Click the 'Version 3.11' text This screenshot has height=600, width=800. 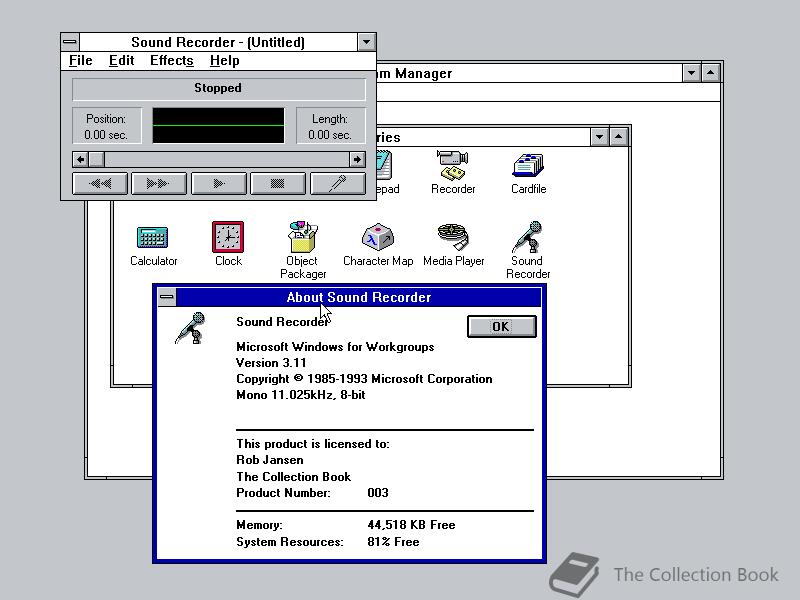271,363
